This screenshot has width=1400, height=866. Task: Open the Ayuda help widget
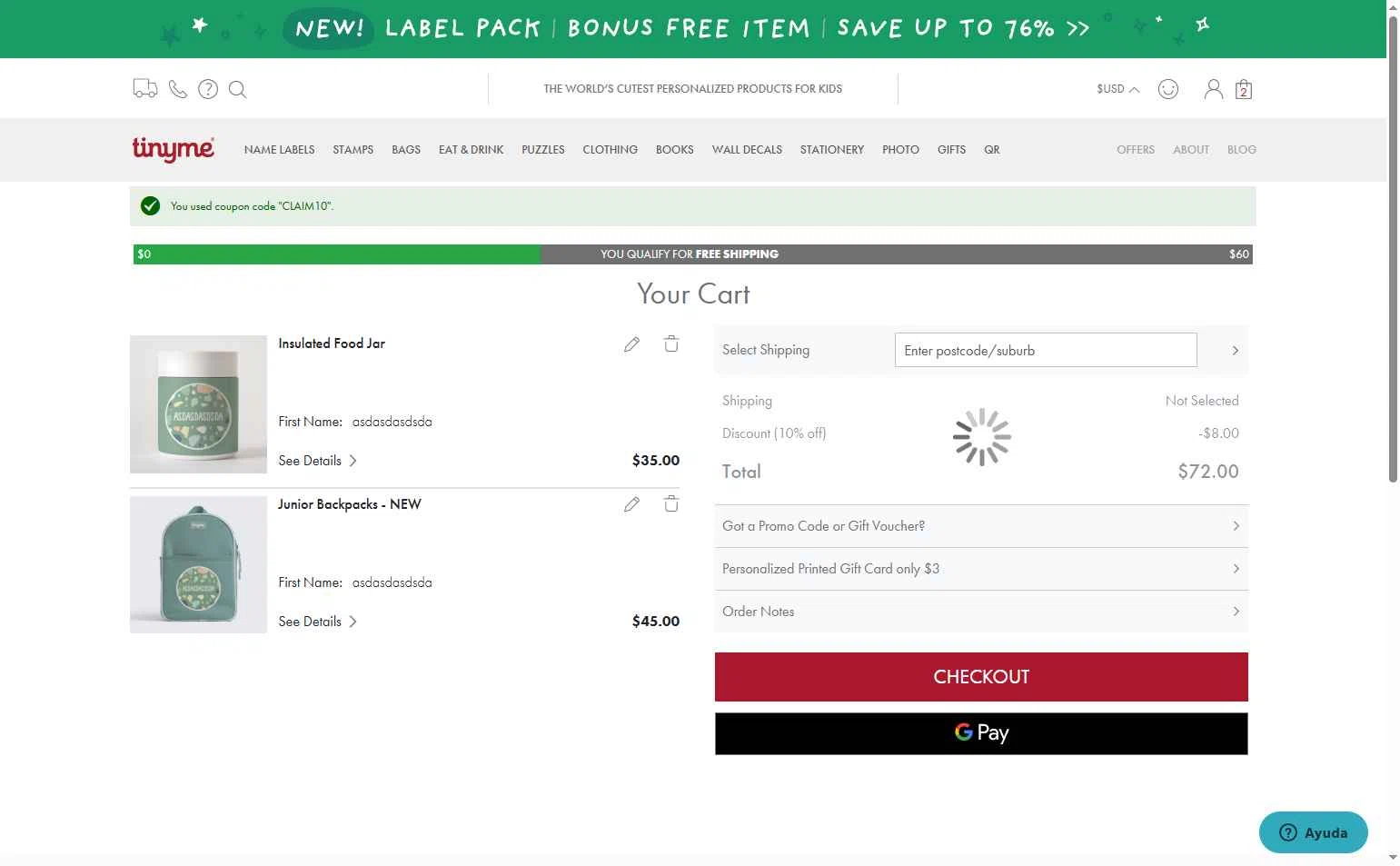(x=1313, y=832)
